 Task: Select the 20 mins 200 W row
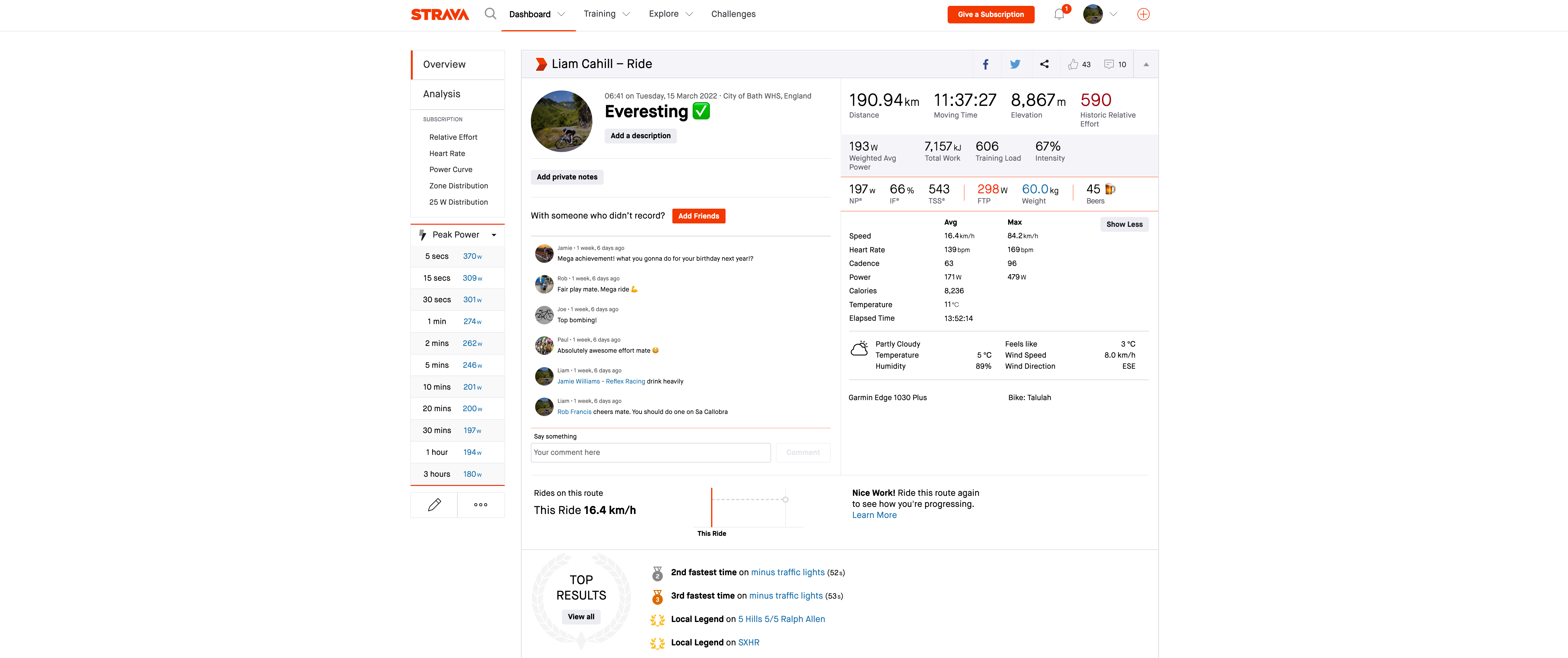point(458,409)
